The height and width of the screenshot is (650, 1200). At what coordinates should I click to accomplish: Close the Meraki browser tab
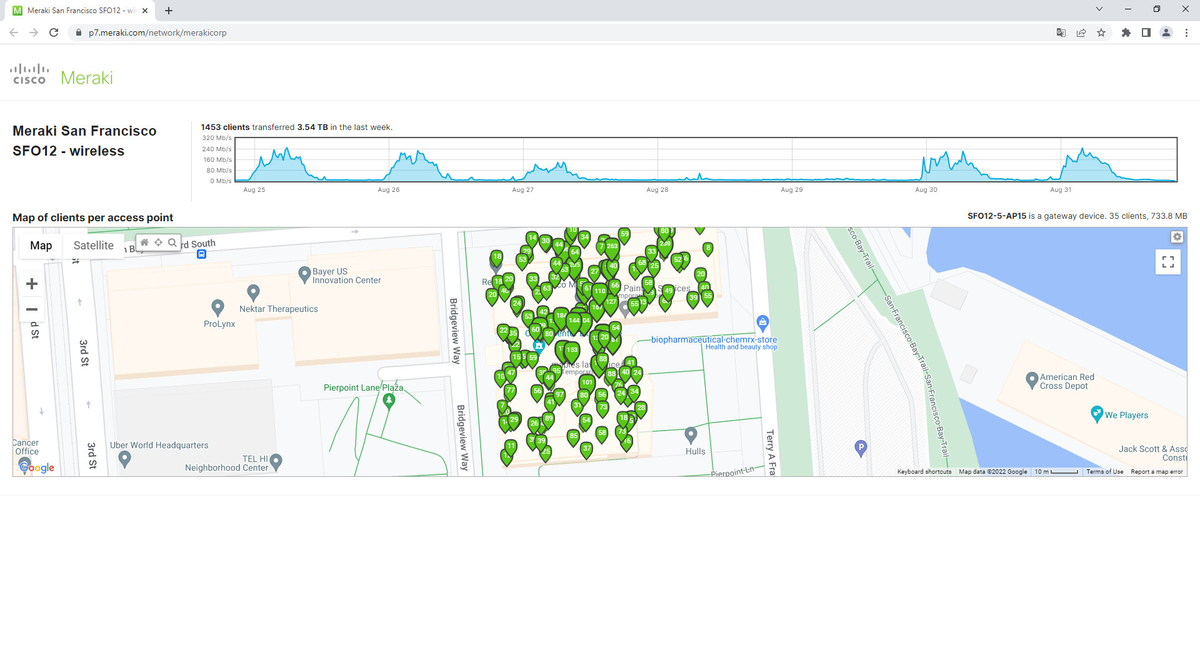(x=145, y=11)
